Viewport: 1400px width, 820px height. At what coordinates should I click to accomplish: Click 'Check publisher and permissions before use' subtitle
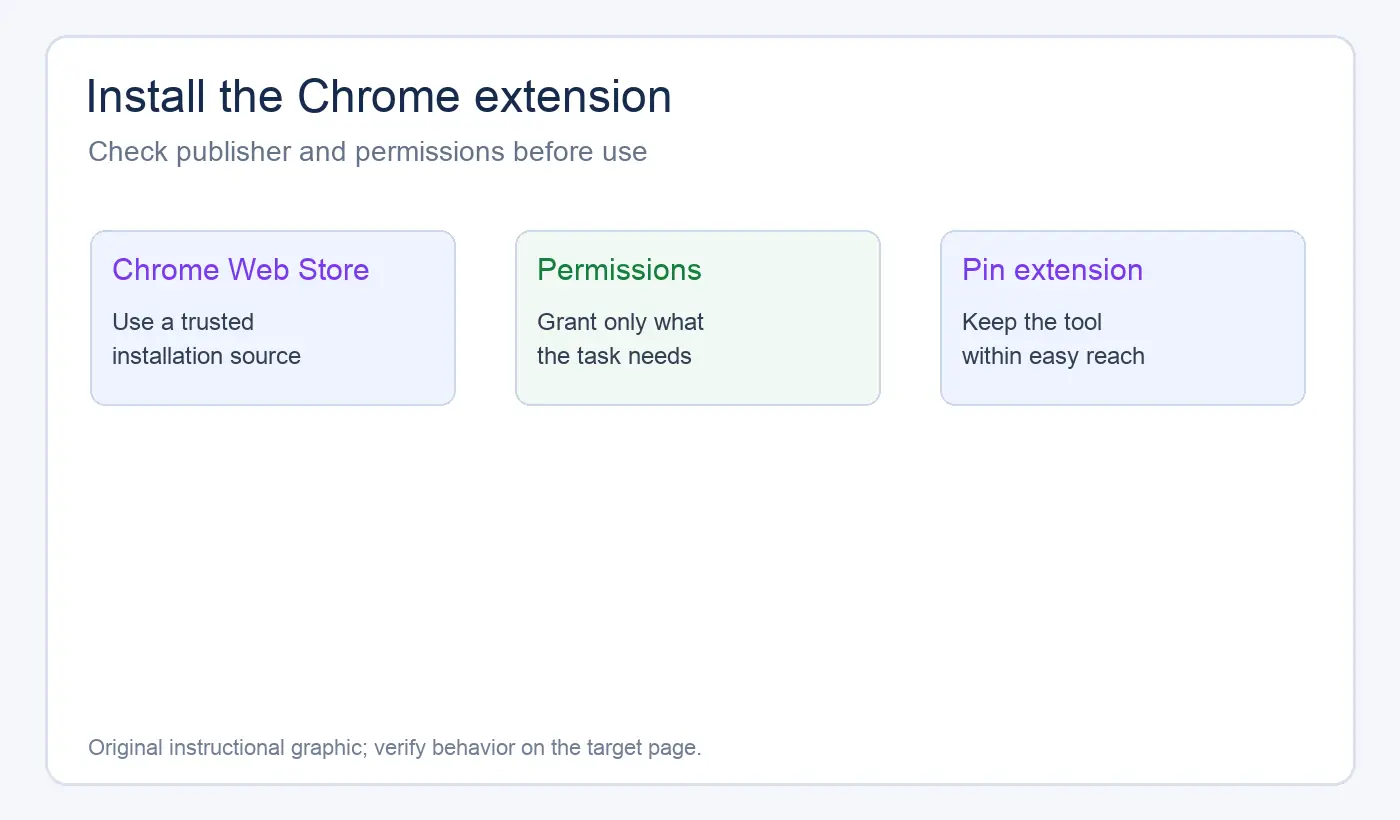368,152
